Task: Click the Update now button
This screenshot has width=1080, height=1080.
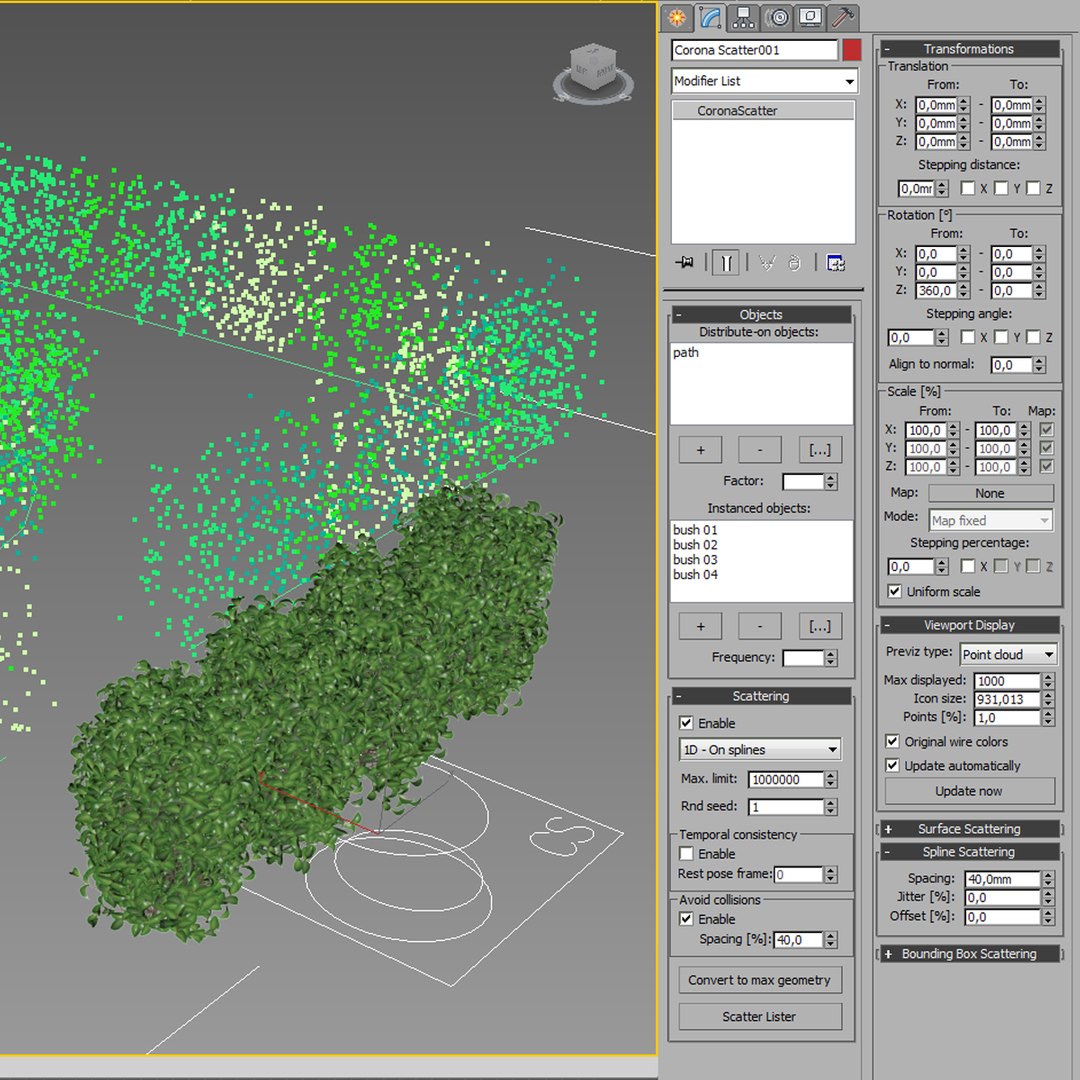Action: pos(969,791)
